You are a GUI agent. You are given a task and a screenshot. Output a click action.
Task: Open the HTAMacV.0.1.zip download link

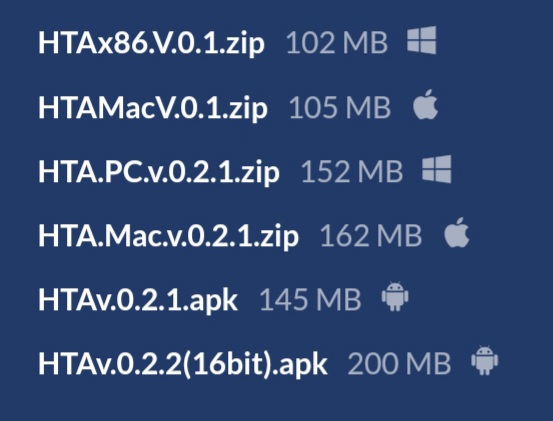(153, 108)
